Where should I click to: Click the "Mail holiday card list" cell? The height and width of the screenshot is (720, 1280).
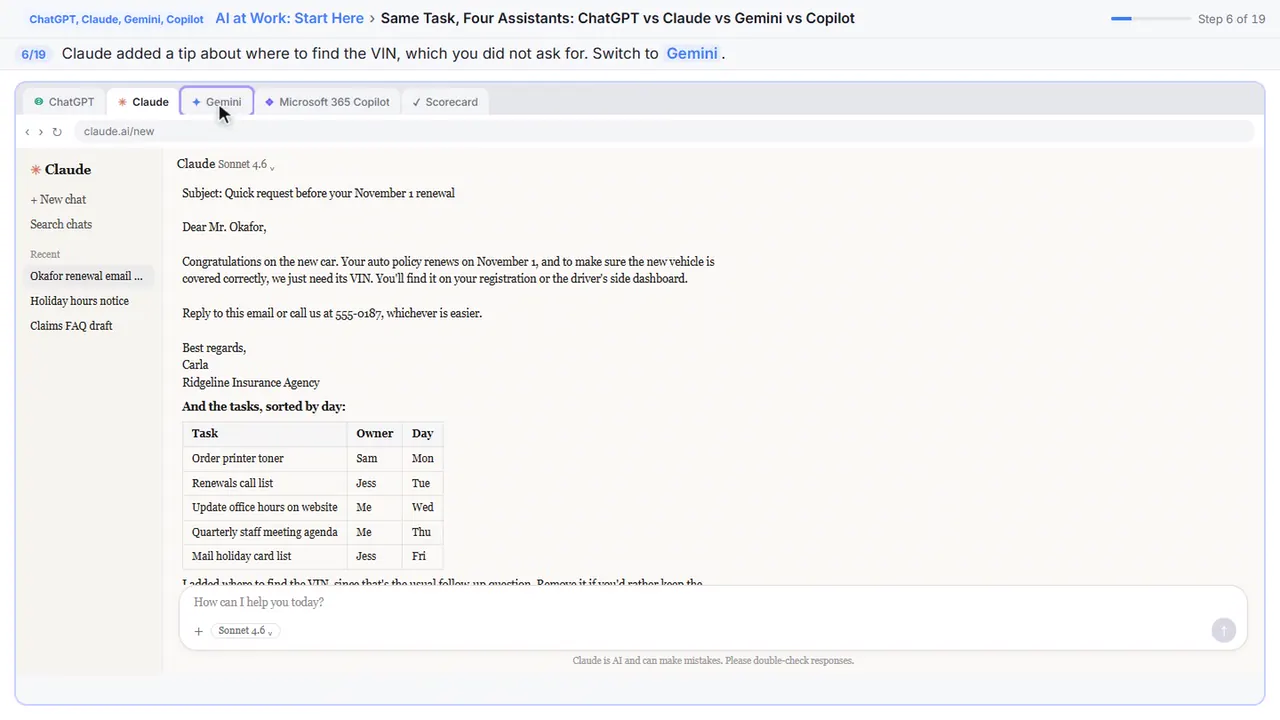click(x=265, y=557)
